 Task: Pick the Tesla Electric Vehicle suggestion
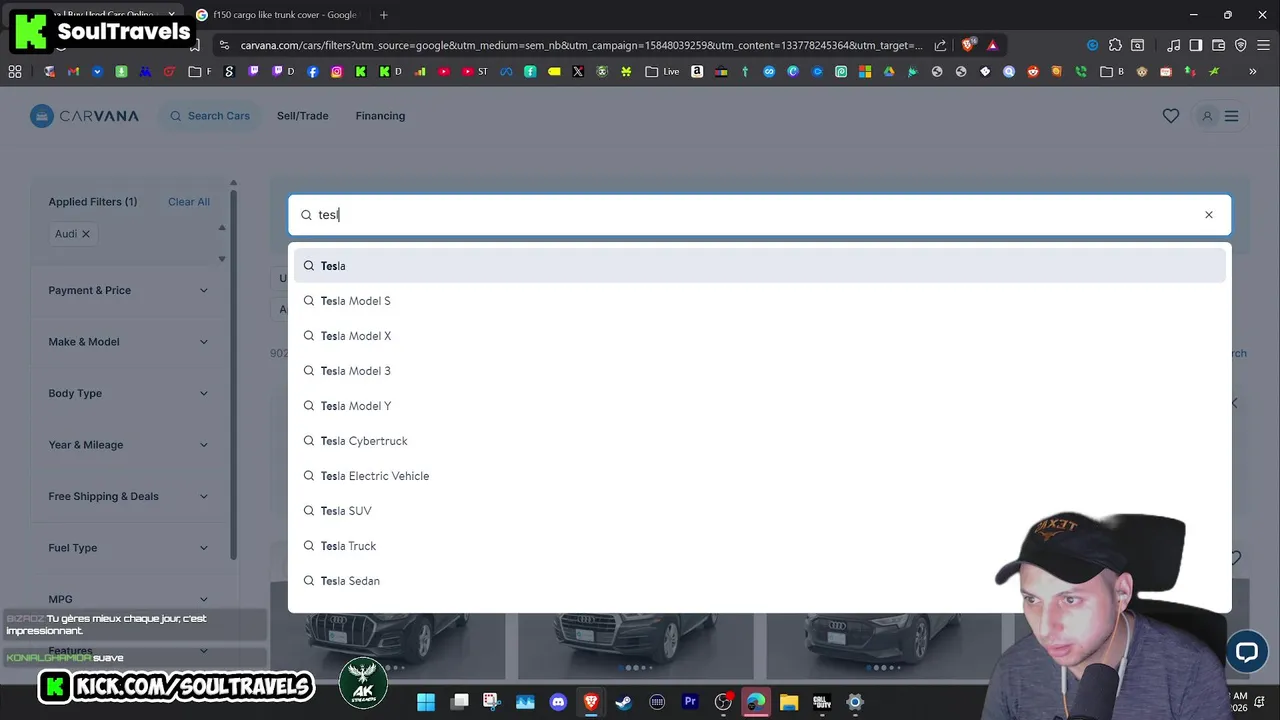coord(759,476)
